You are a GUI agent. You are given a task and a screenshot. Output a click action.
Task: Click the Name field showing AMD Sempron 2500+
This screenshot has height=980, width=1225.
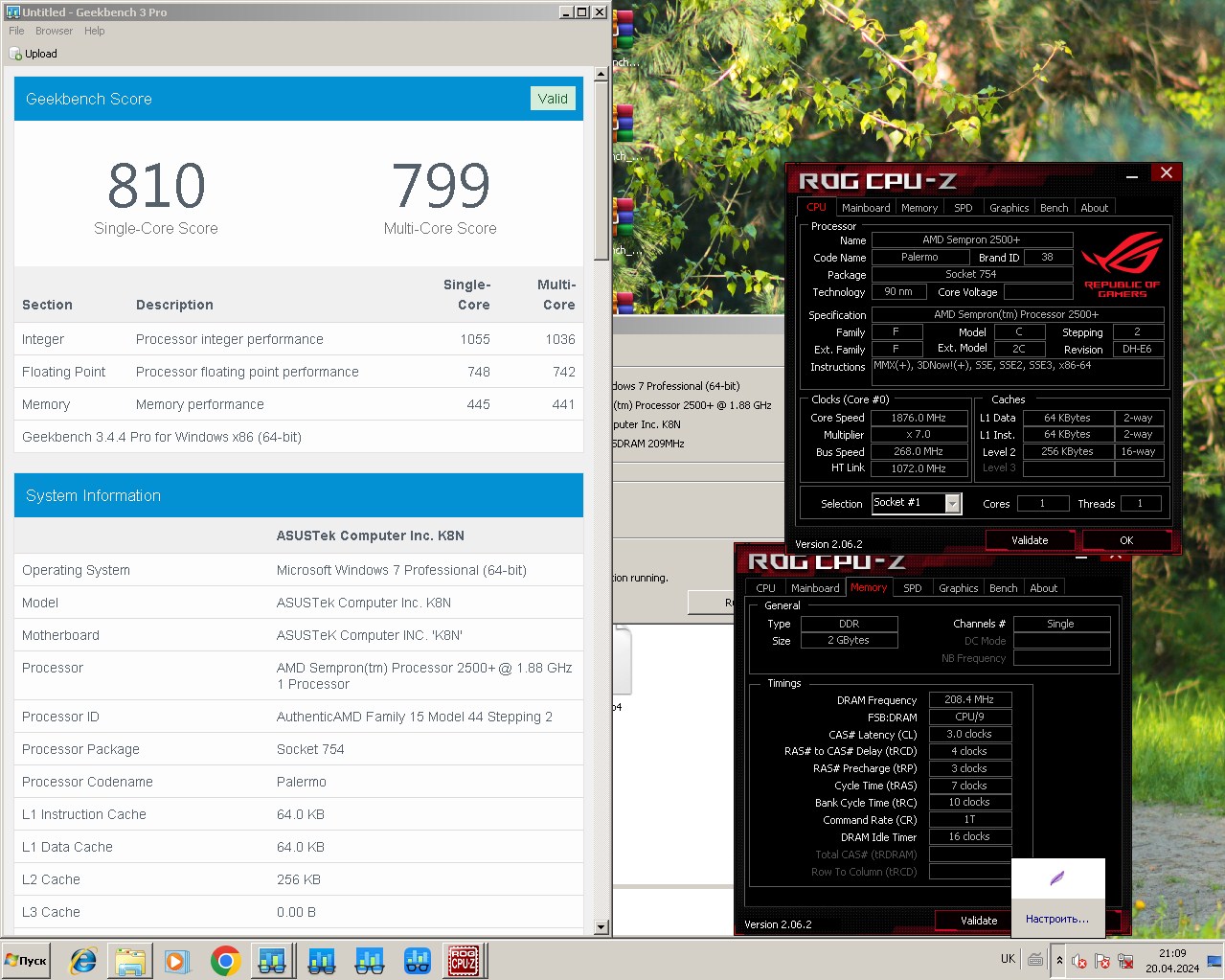[972, 239]
